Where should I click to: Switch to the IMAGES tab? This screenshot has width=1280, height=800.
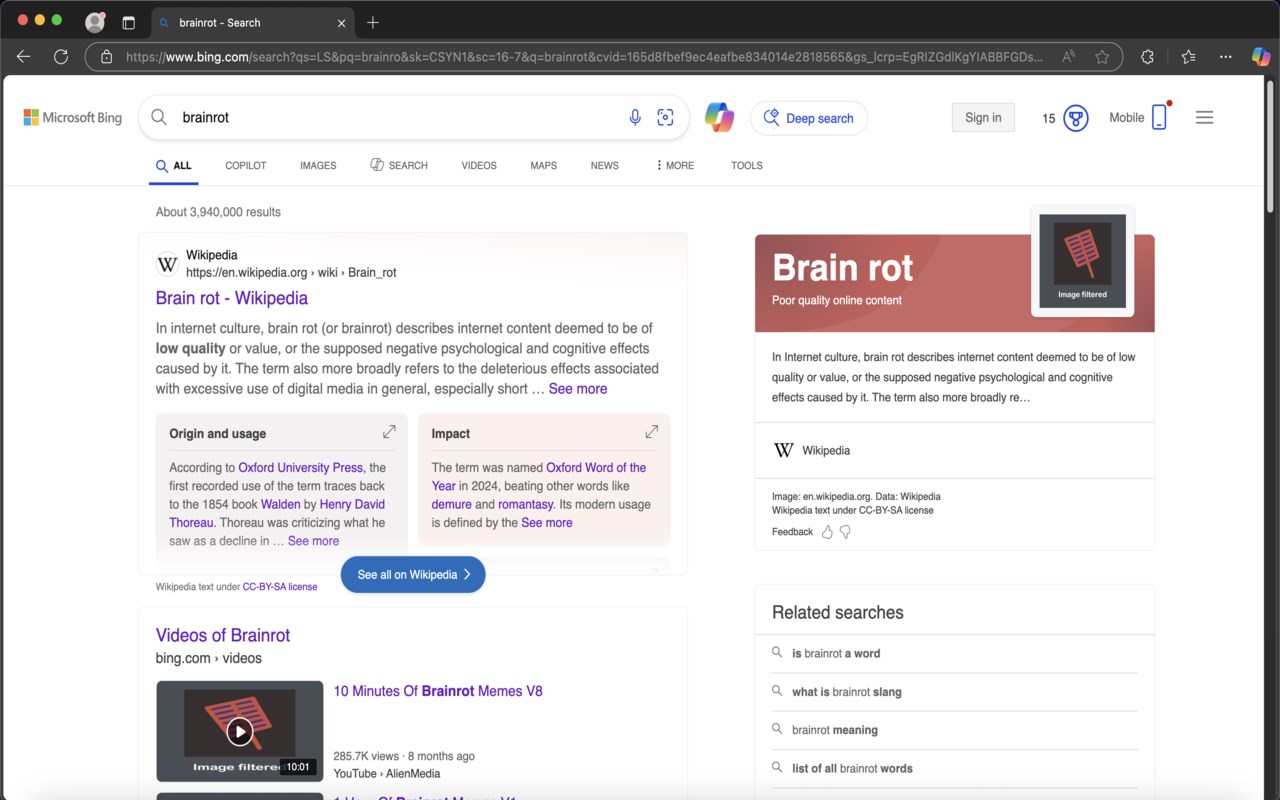click(x=318, y=165)
